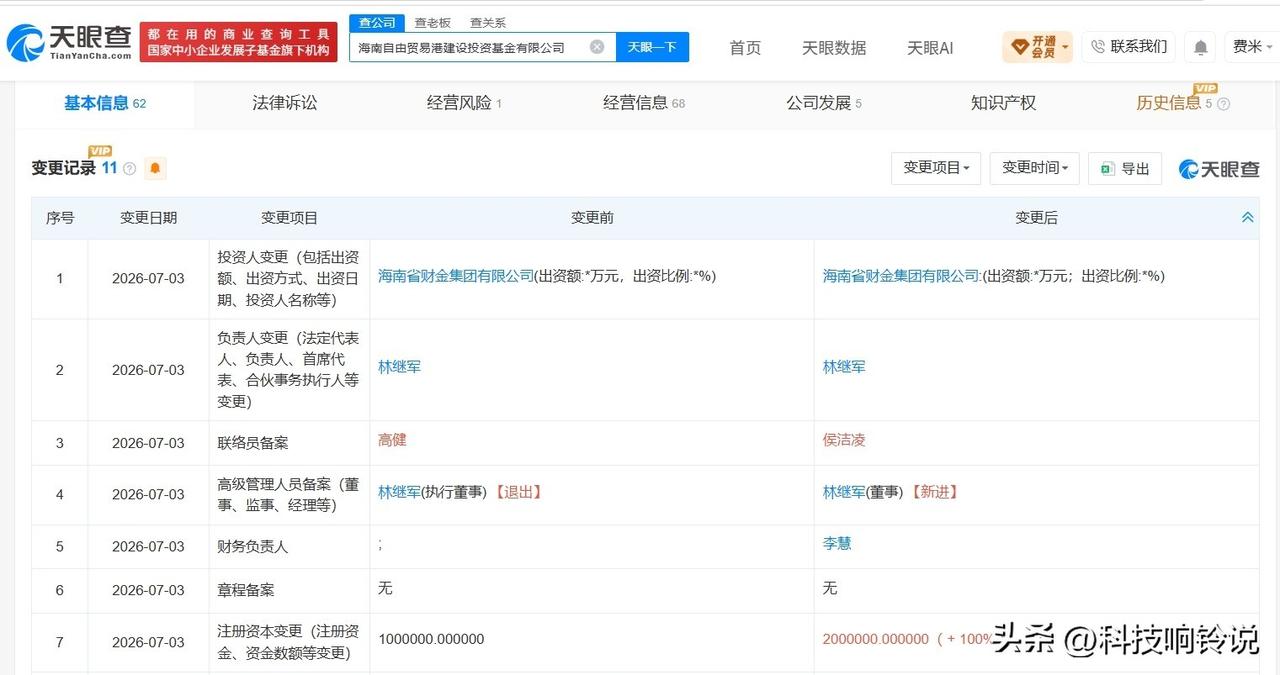This screenshot has width=1280, height=675.
Task: Click the help icon next to 历史信息
Action: 1224,104
